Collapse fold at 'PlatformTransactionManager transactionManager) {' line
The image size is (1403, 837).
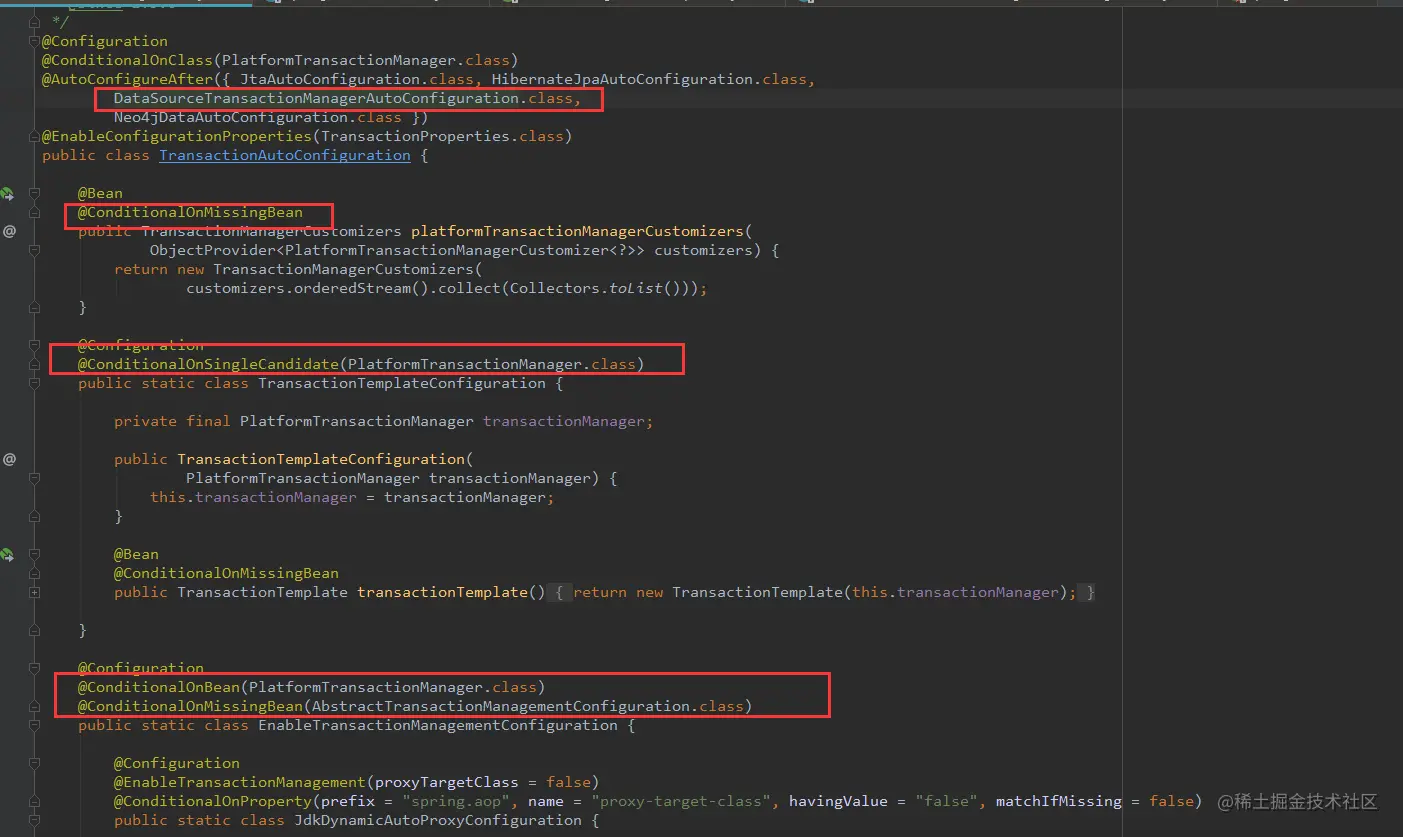click(35, 478)
